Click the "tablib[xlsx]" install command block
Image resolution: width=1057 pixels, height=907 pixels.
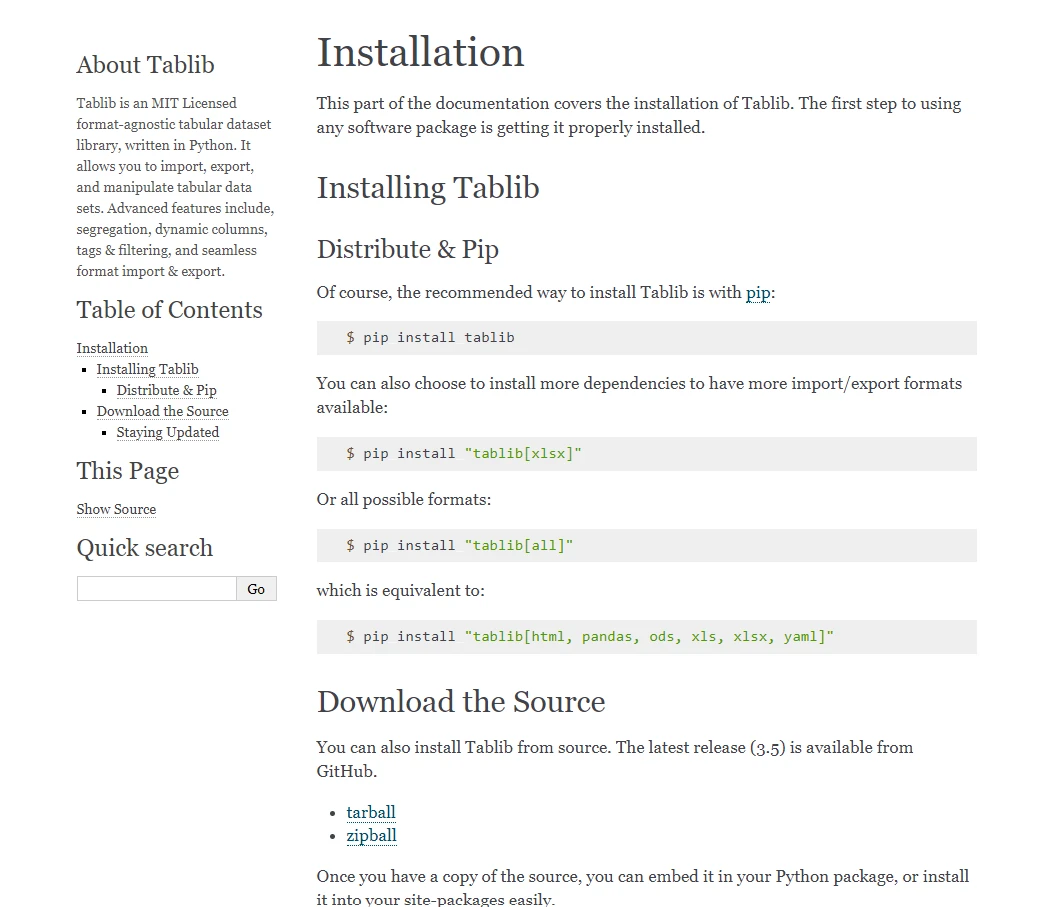[x=646, y=454]
